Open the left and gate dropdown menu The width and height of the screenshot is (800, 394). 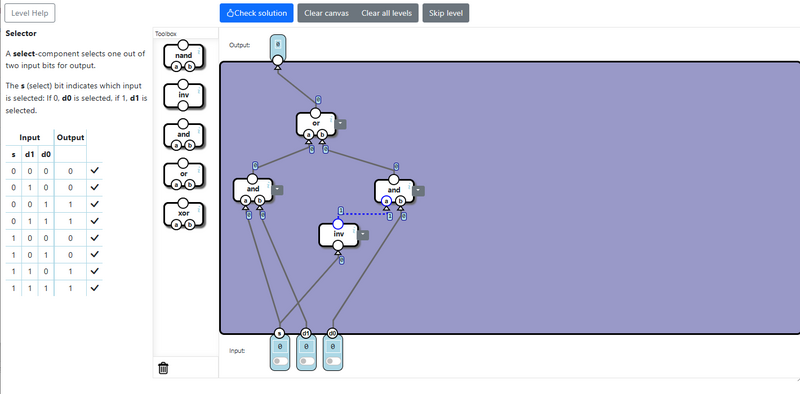[278, 190]
